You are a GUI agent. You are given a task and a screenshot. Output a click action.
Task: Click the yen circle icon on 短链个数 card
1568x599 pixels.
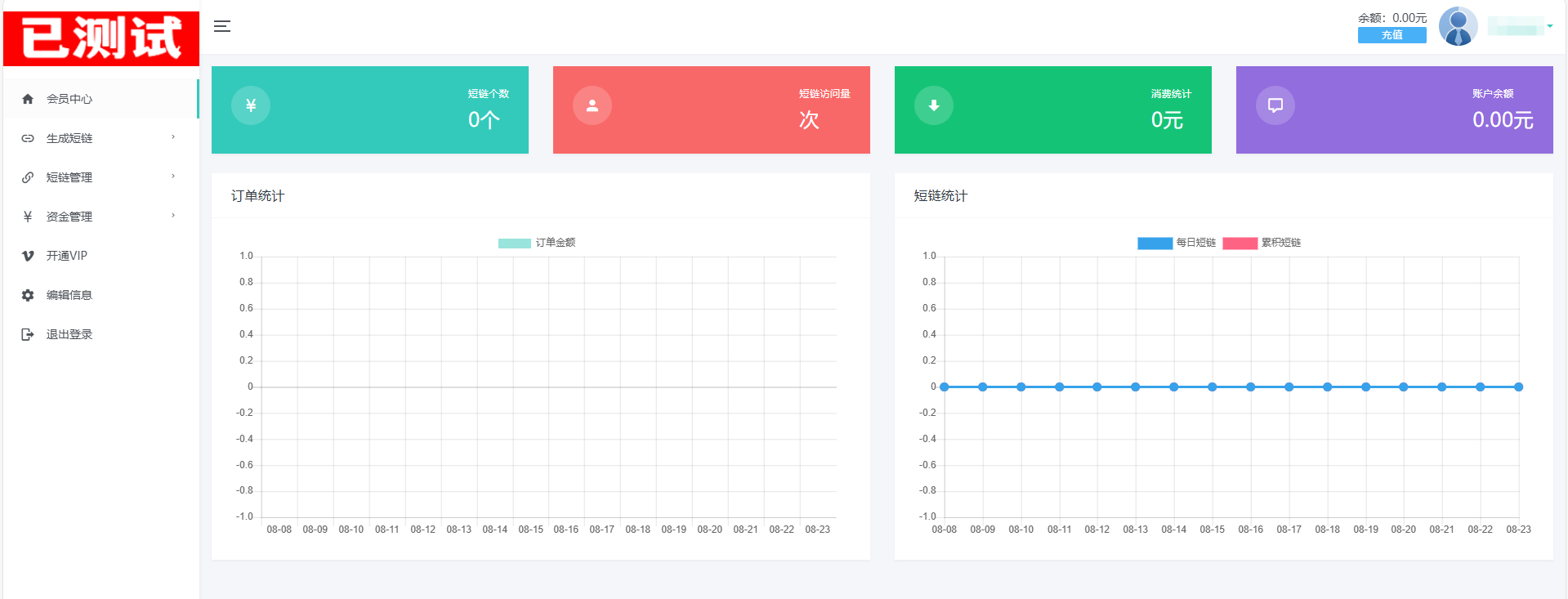pos(251,105)
